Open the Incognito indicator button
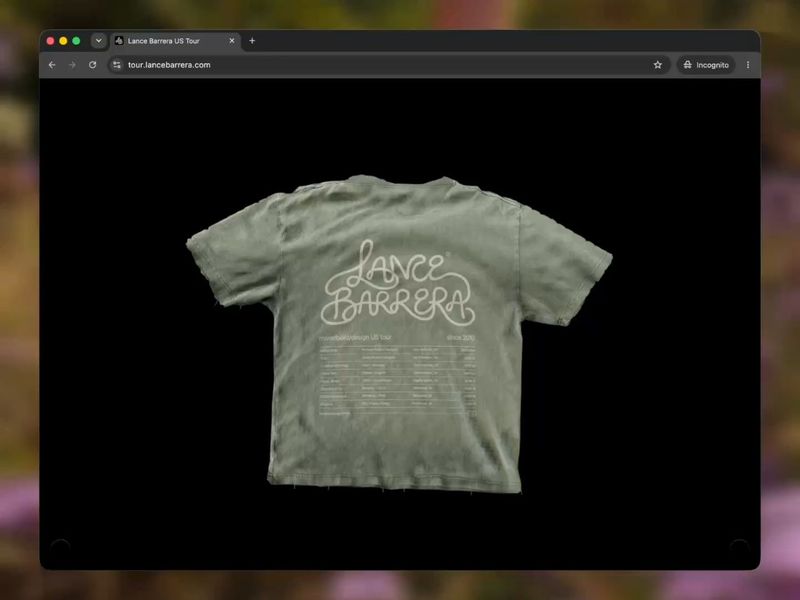Viewport: 800px width, 600px height. (x=706, y=65)
